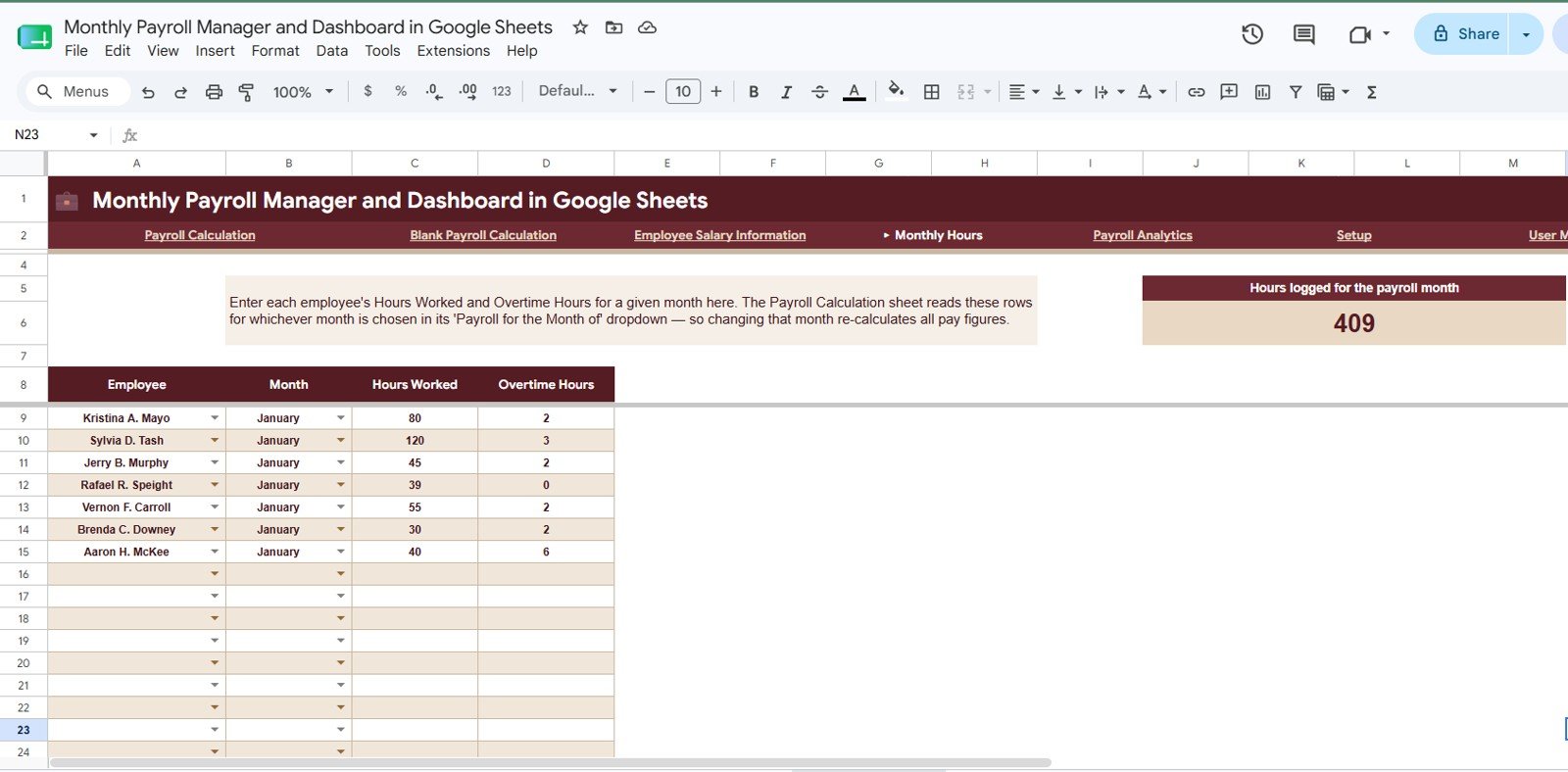
Task: View cloud document status icon
Action: click(x=647, y=27)
